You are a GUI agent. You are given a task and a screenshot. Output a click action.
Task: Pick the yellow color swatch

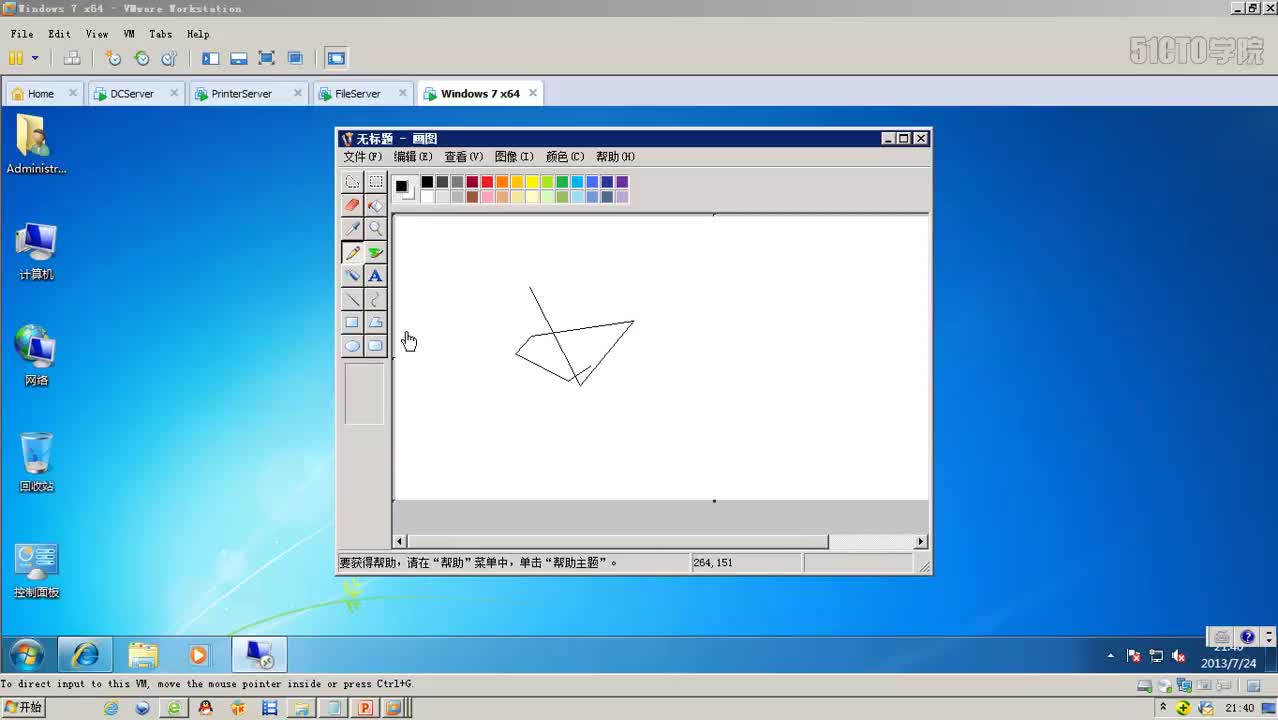(532, 182)
